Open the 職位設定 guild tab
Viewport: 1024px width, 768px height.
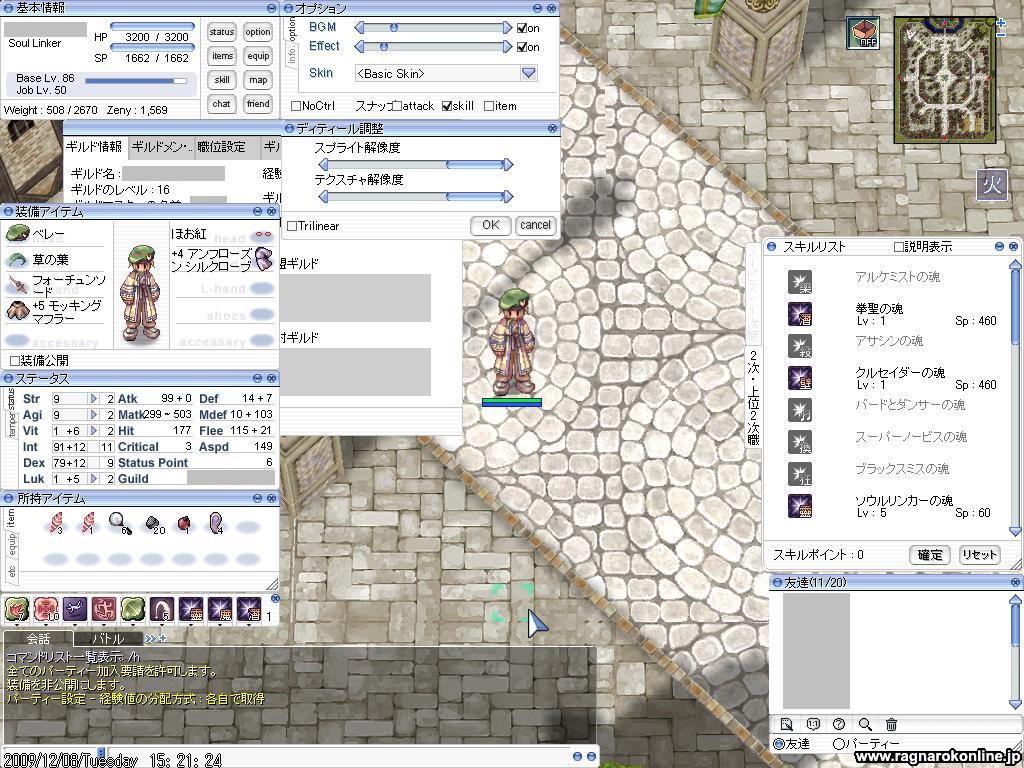[x=227, y=147]
